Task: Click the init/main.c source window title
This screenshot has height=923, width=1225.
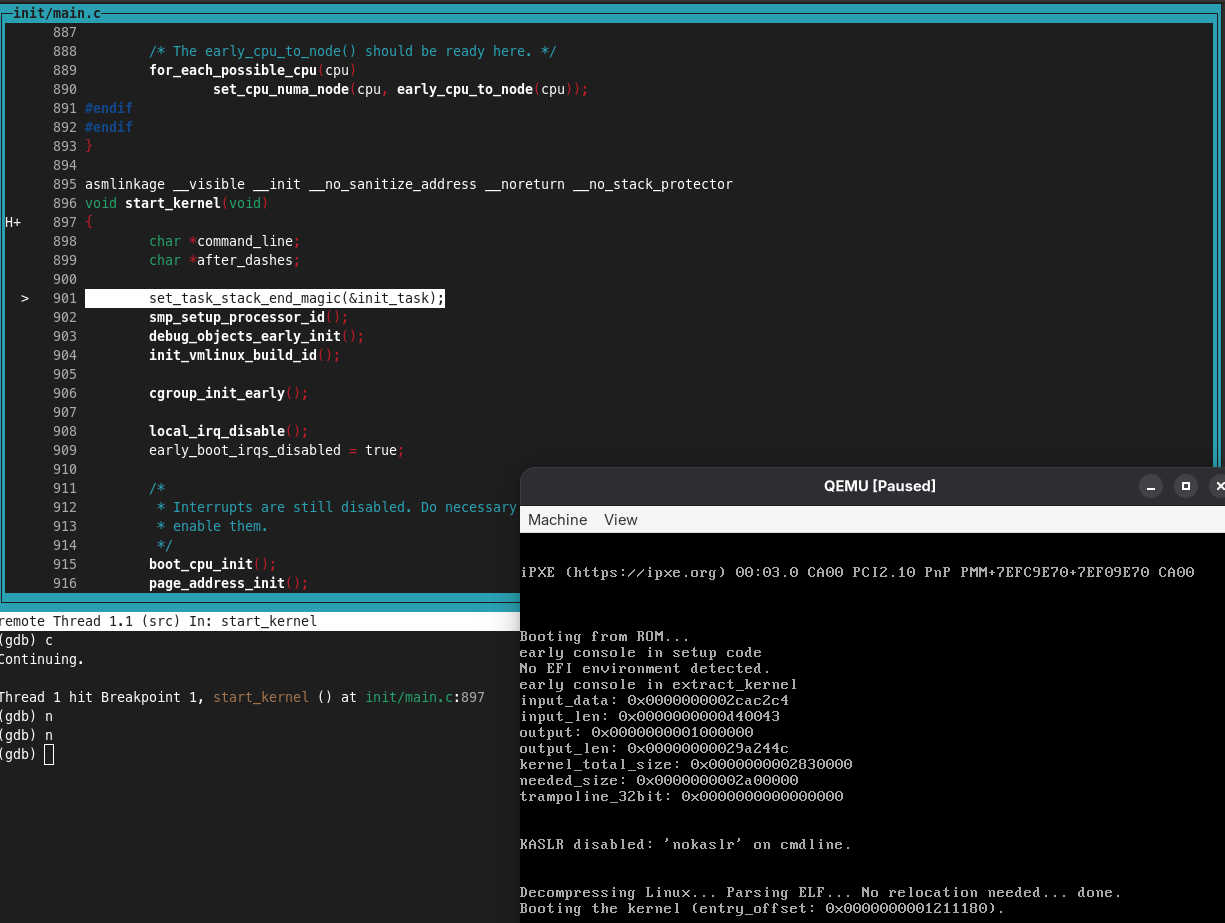Action: click(x=57, y=13)
